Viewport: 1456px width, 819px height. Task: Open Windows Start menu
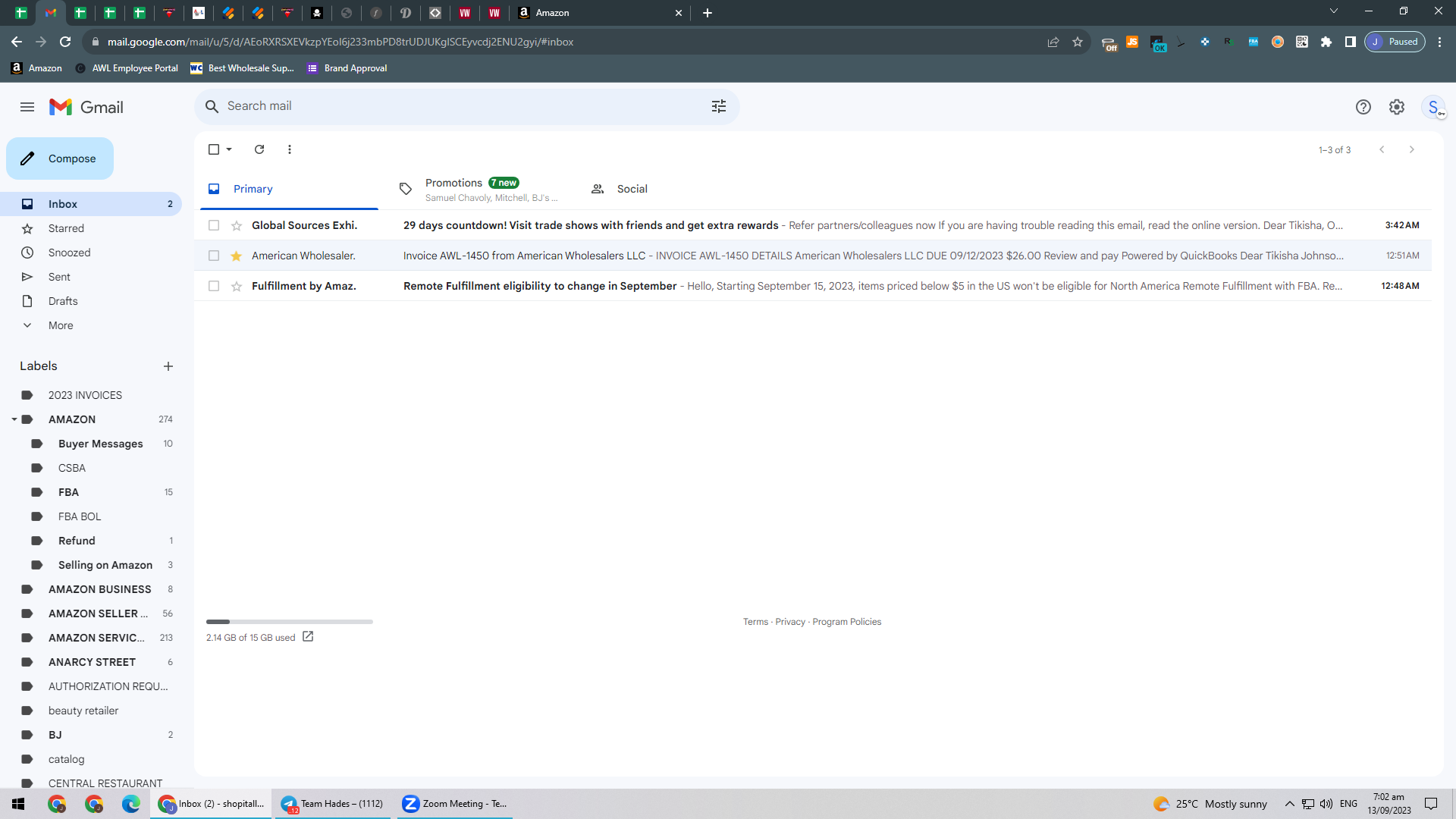click(18, 804)
